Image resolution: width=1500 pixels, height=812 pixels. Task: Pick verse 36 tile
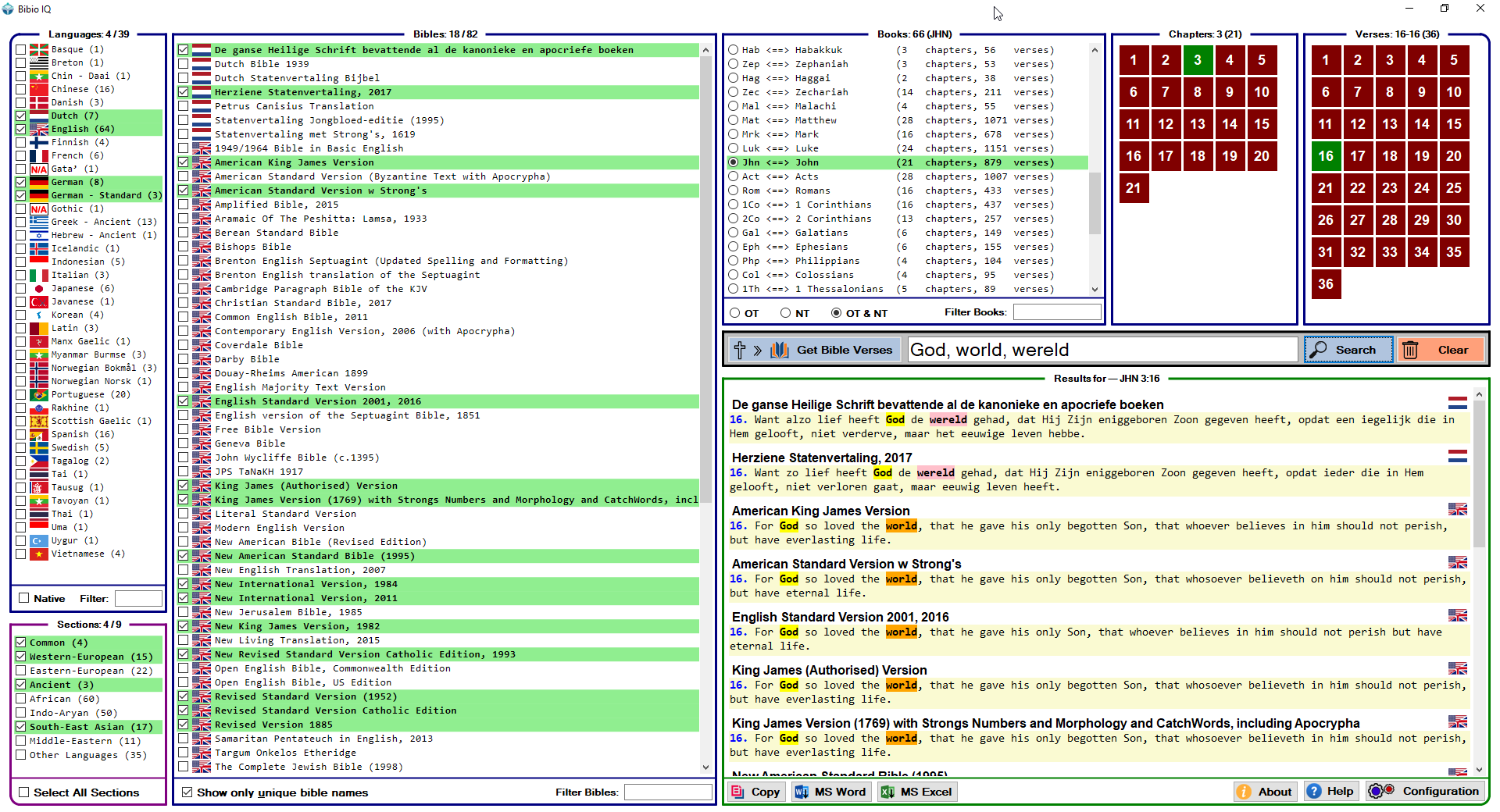tap(1325, 284)
